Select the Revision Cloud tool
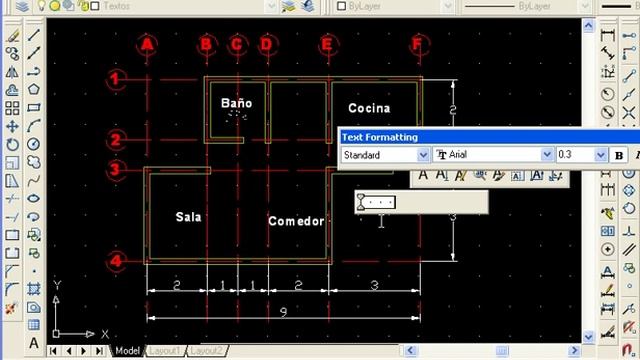The image size is (640, 360). 34,162
